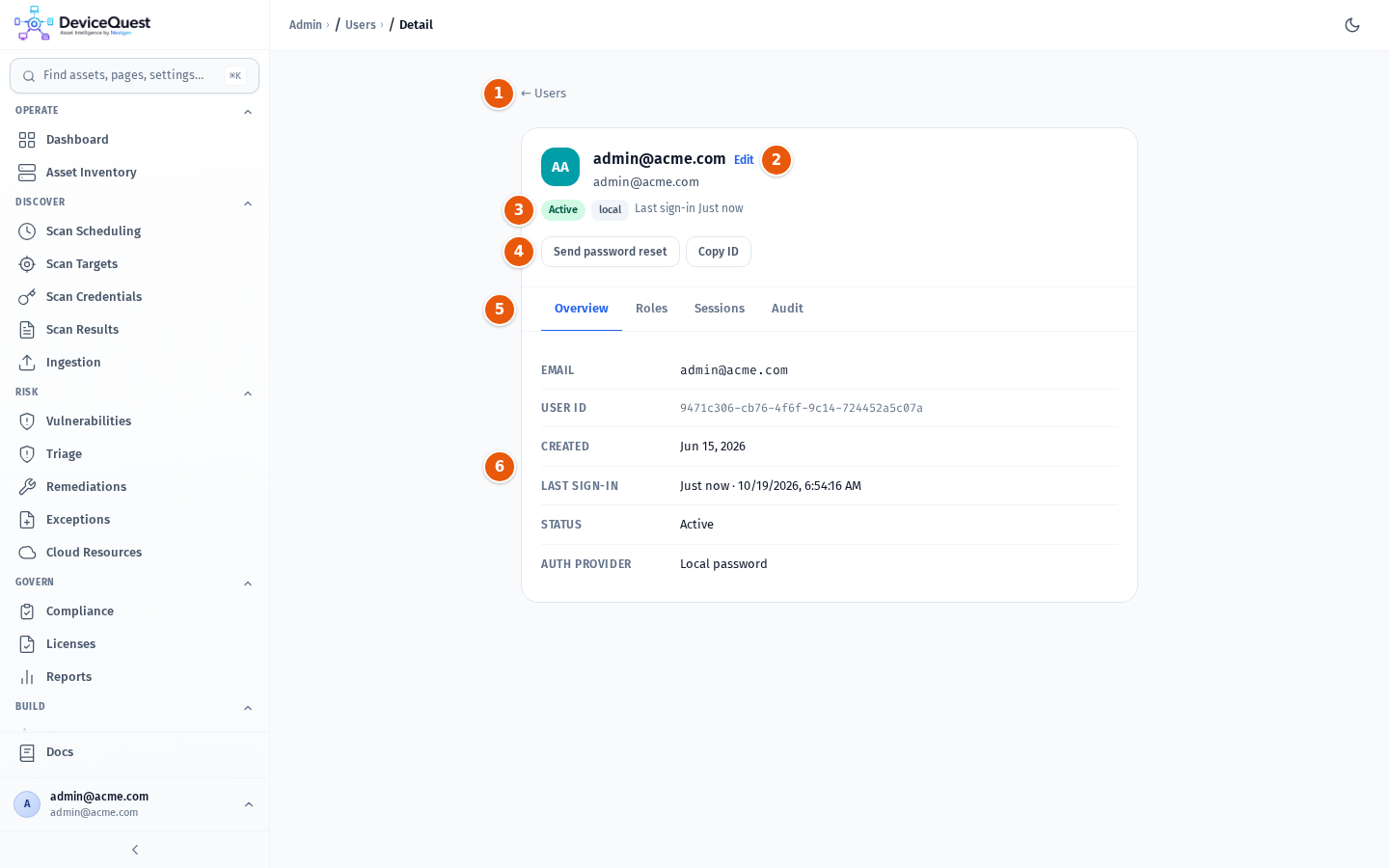Open the Audit tab
Viewport: 1389px width, 868px height.
[787, 309]
